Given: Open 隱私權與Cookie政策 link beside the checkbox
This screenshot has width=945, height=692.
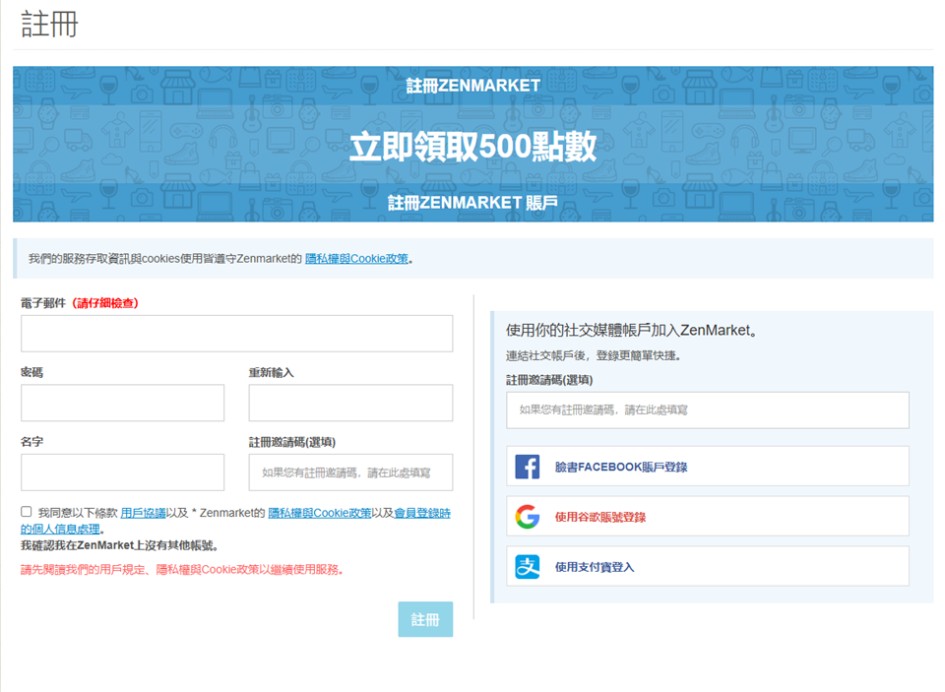Looking at the screenshot, I should tap(319, 513).
